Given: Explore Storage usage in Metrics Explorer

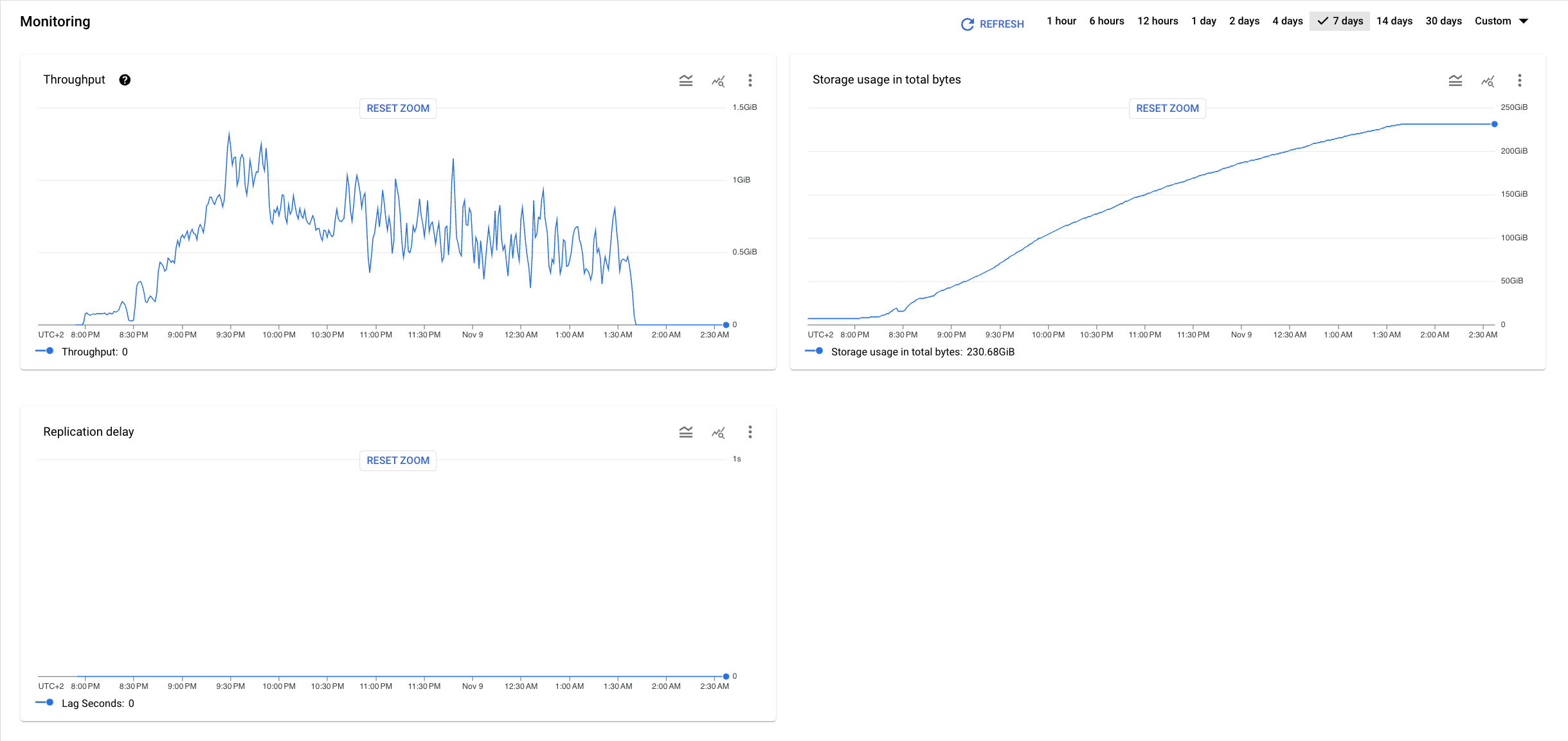Looking at the screenshot, I should (1488, 82).
